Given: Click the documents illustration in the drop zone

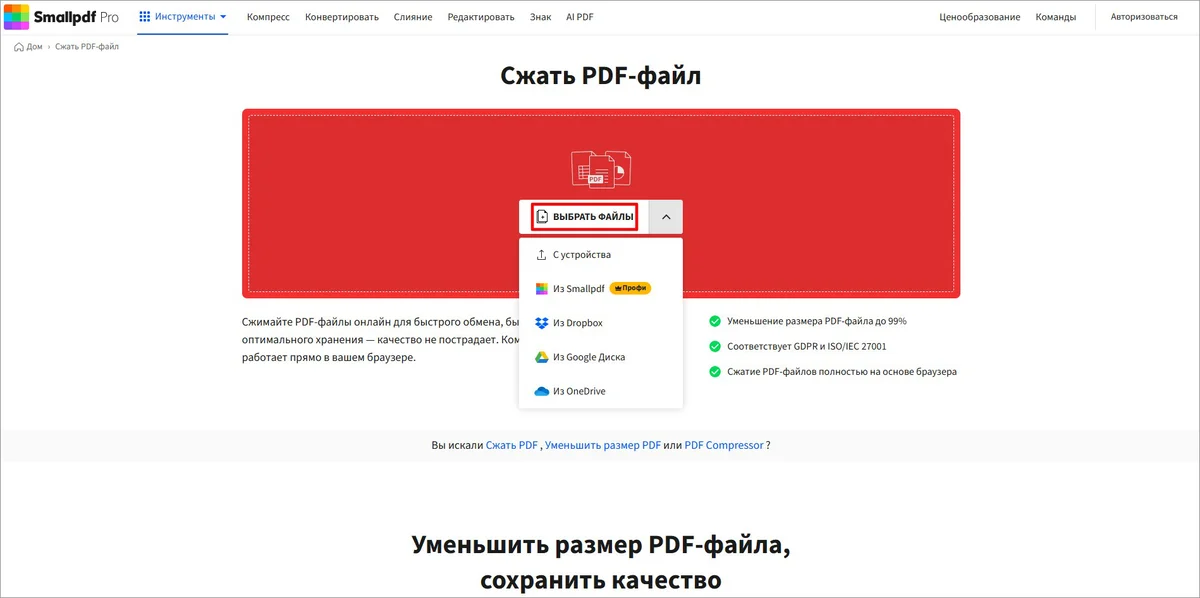Looking at the screenshot, I should [x=601, y=168].
